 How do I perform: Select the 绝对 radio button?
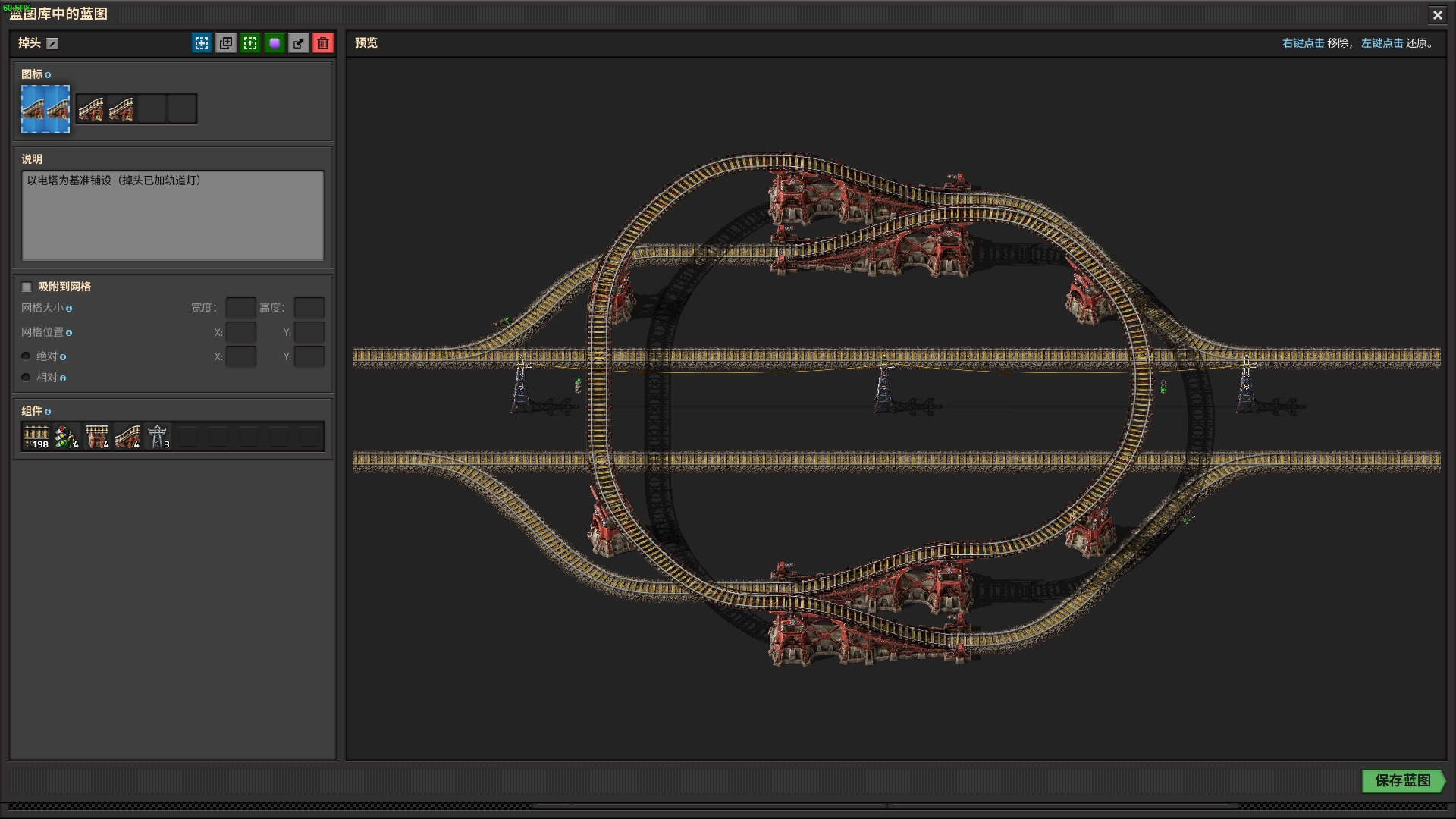click(x=27, y=356)
